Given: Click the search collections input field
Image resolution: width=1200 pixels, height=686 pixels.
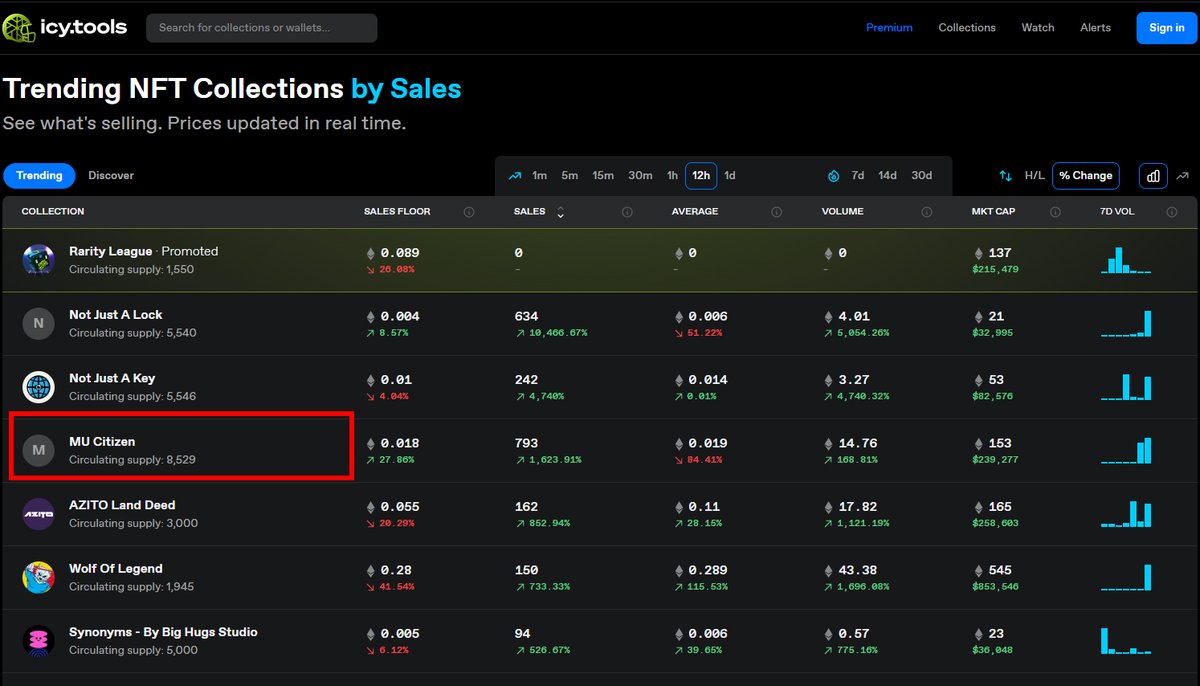Looking at the screenshot, I should (x=261, y=27).
